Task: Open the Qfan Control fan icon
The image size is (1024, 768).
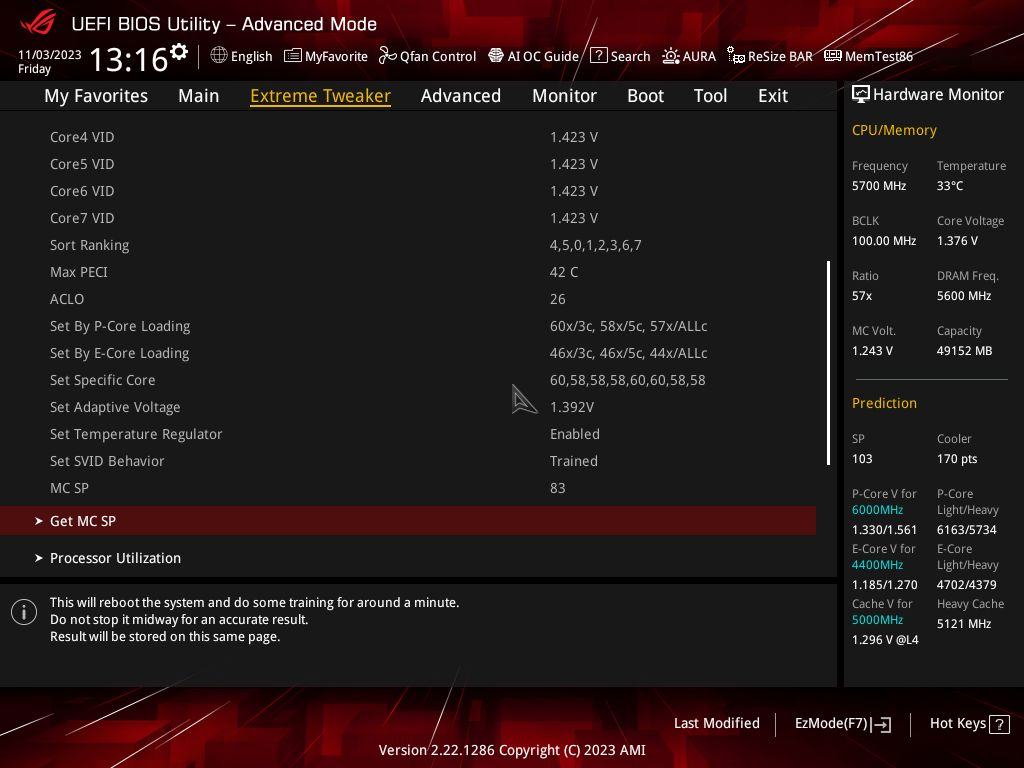Action: tap(387, 56)
